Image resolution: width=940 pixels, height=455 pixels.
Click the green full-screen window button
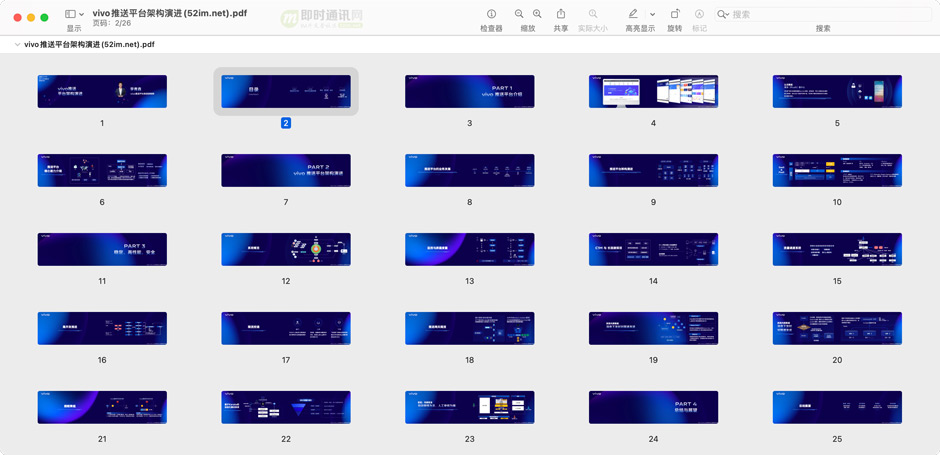pos(44,17)
